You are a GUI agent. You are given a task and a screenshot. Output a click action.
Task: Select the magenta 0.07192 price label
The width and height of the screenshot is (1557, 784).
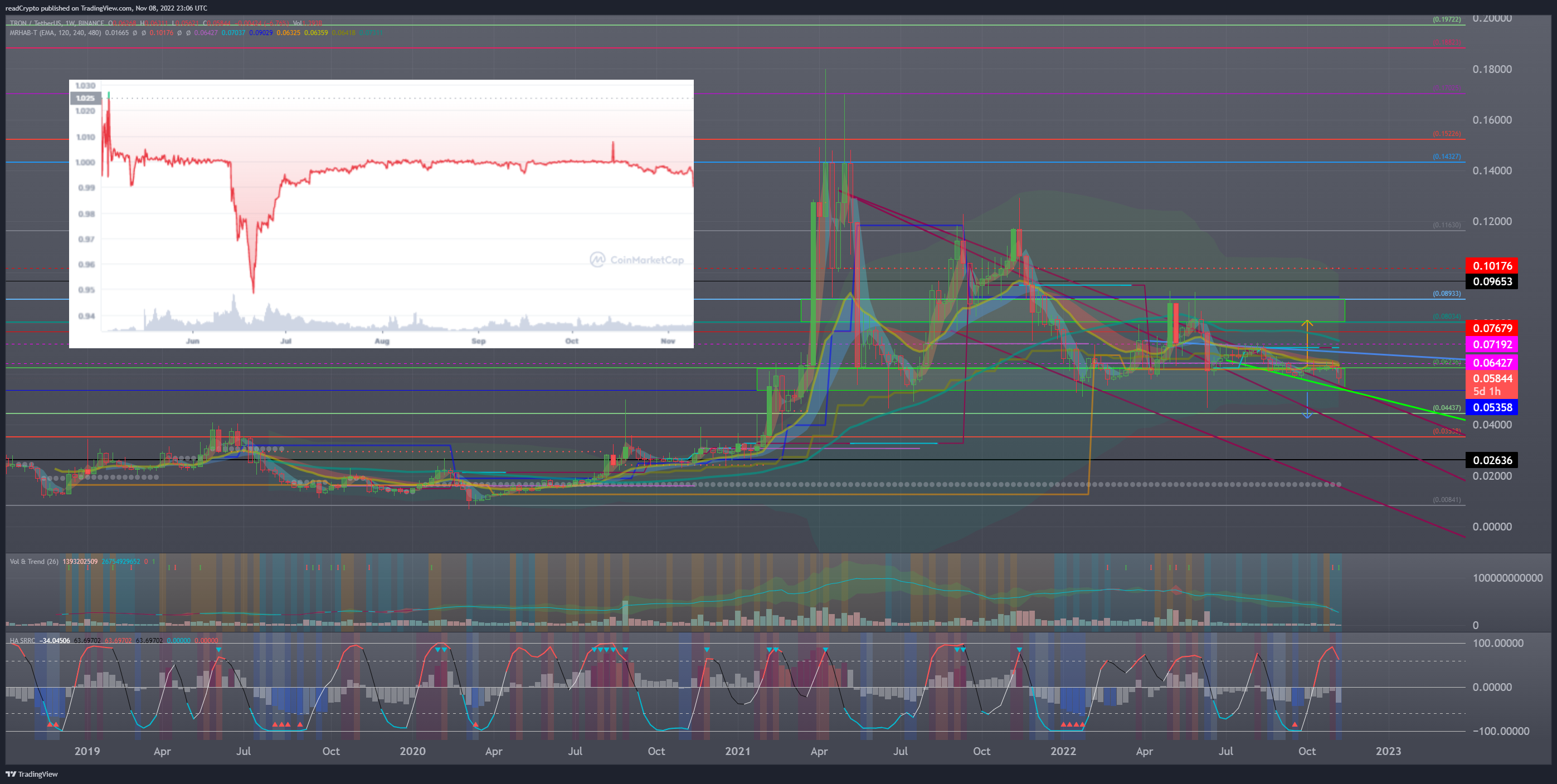click(1492, 344)
